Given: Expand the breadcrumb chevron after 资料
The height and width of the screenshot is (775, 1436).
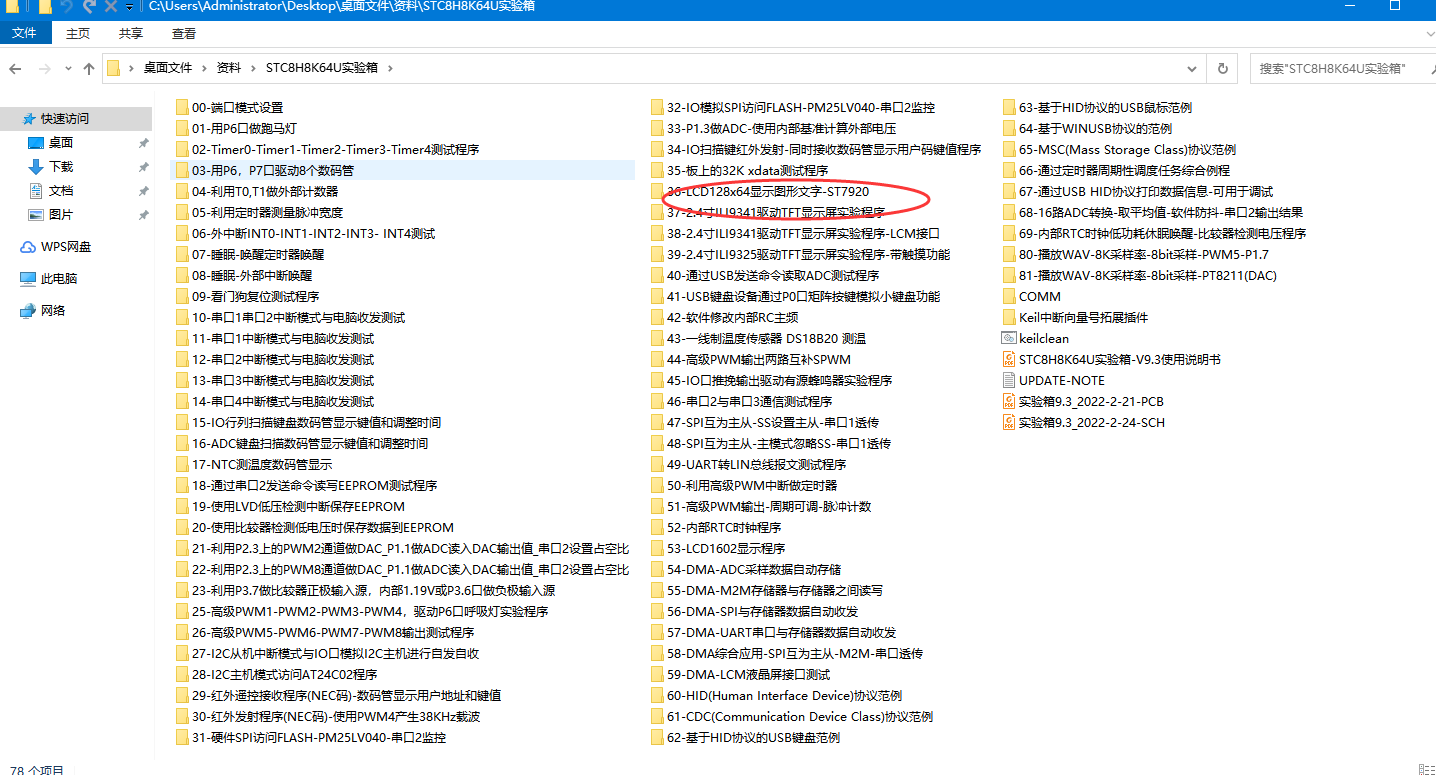Looking at the screenshot, I should point(254,68).
